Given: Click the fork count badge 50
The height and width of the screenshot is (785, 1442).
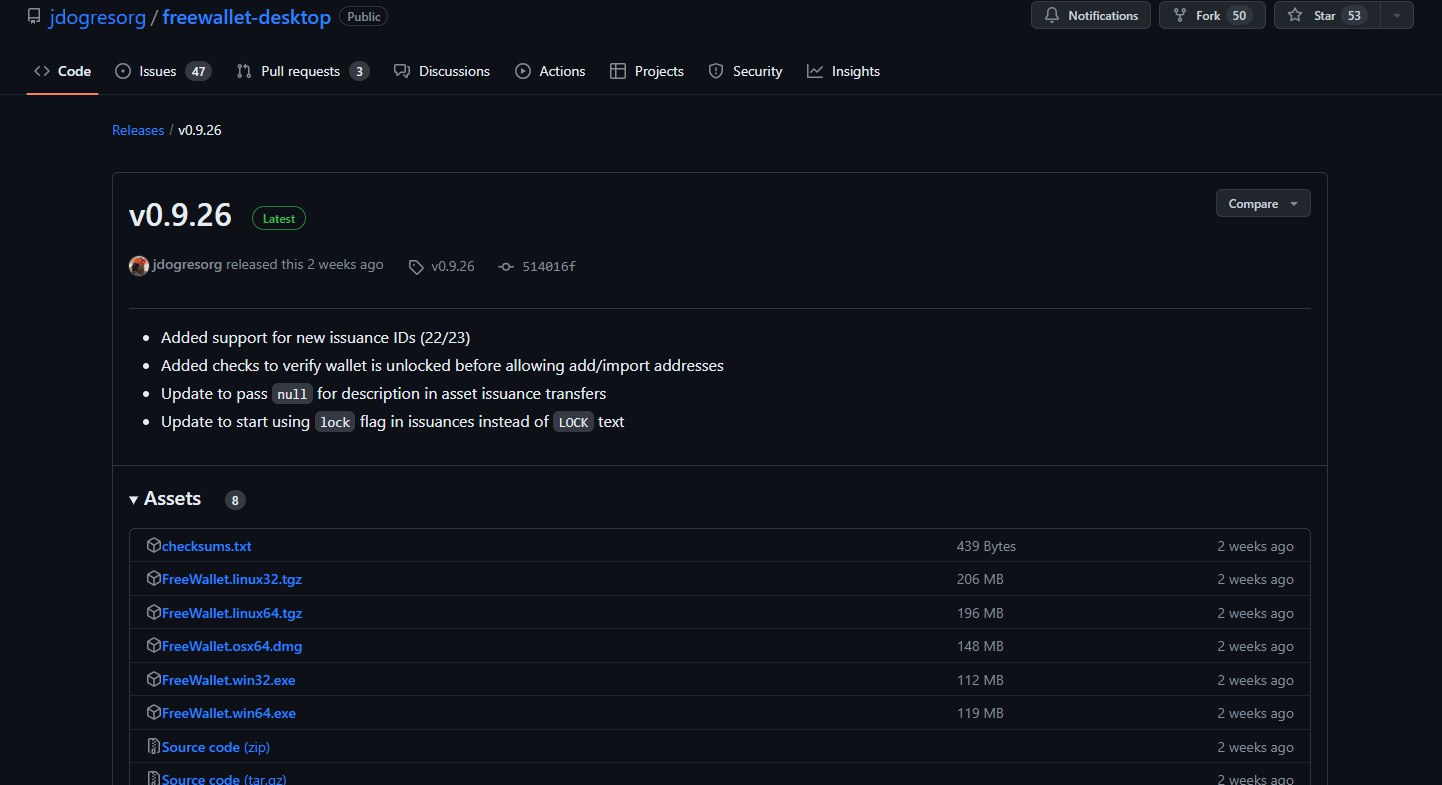Looking at the screenshot, I should (x=1239, y=15).
